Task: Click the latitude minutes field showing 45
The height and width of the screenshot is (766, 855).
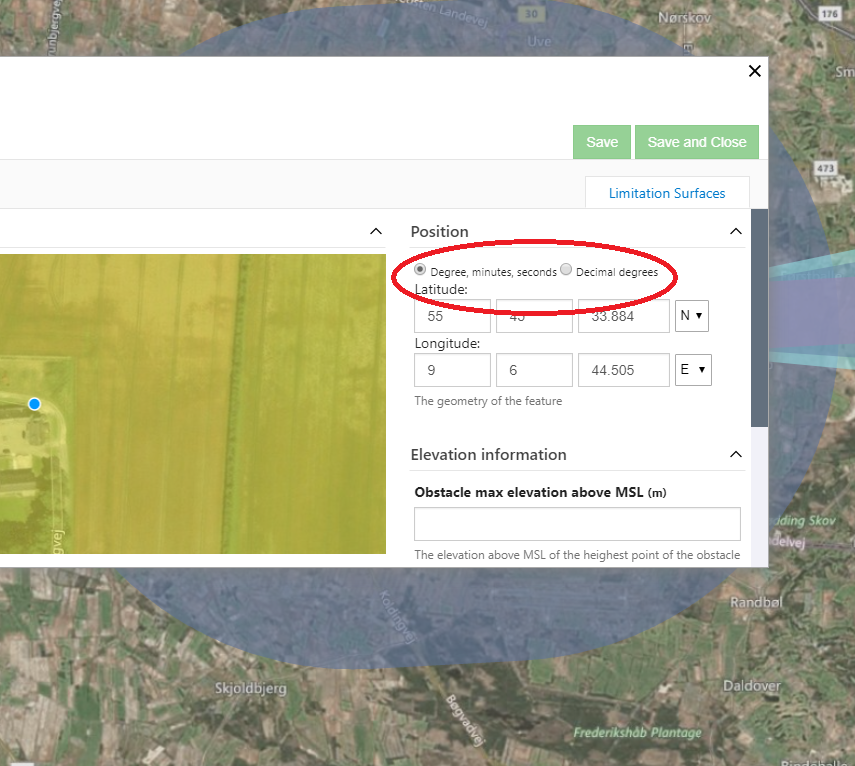Action: (x=533, y=315)
